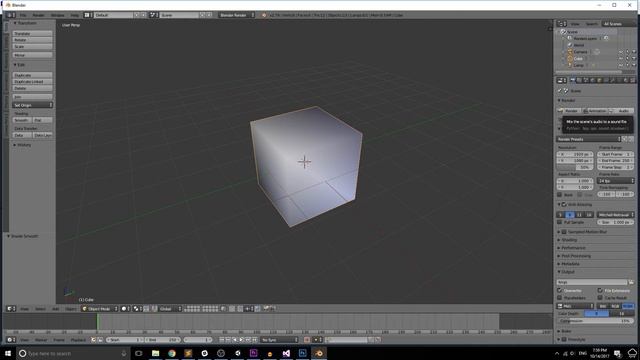Open the No Sync dropdown in timeline

coord(280,340)
